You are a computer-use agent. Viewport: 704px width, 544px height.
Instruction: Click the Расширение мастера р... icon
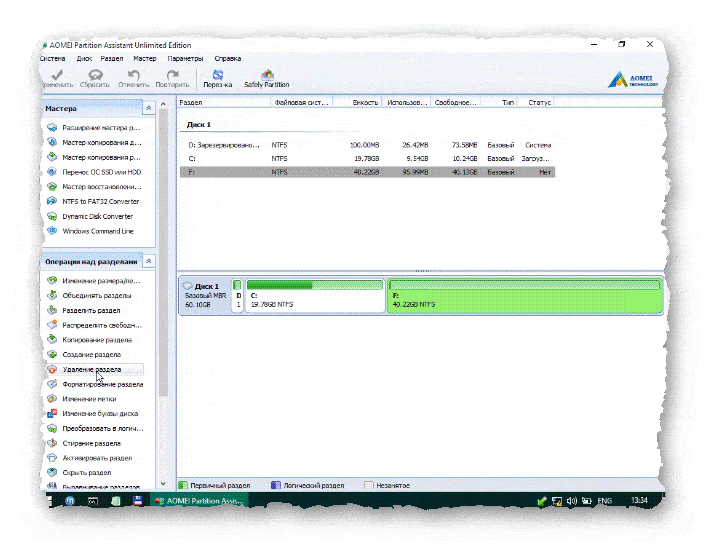52,127
